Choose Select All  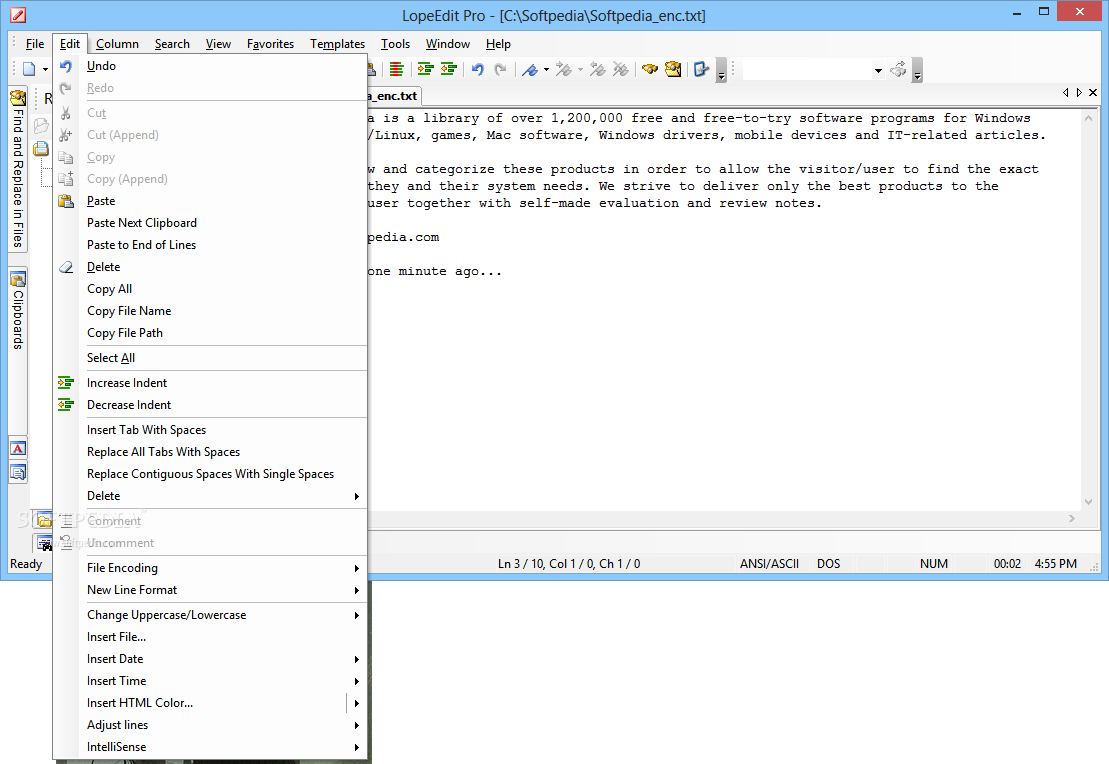[x=210, y=358]
